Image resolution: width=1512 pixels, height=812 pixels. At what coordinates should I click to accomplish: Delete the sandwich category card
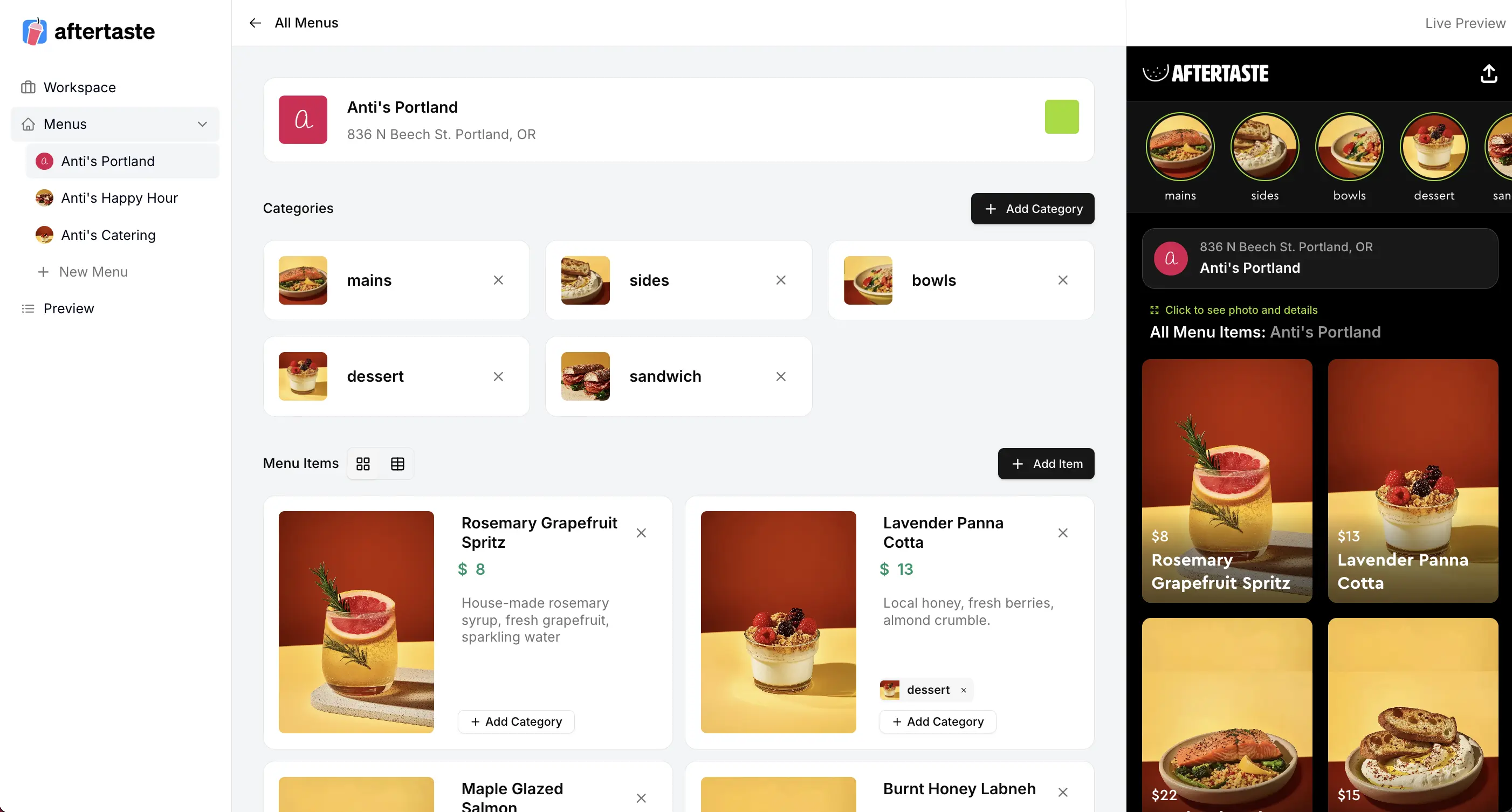(x=781, y=376)
